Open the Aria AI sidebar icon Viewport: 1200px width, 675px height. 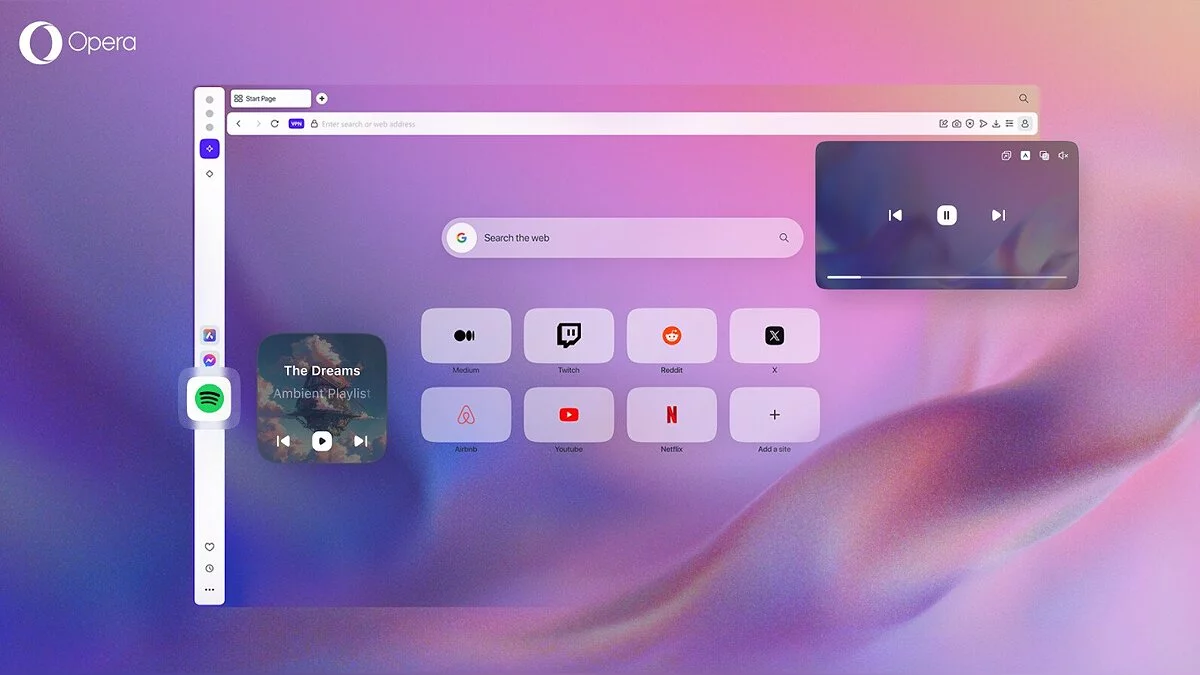[209, 149]
